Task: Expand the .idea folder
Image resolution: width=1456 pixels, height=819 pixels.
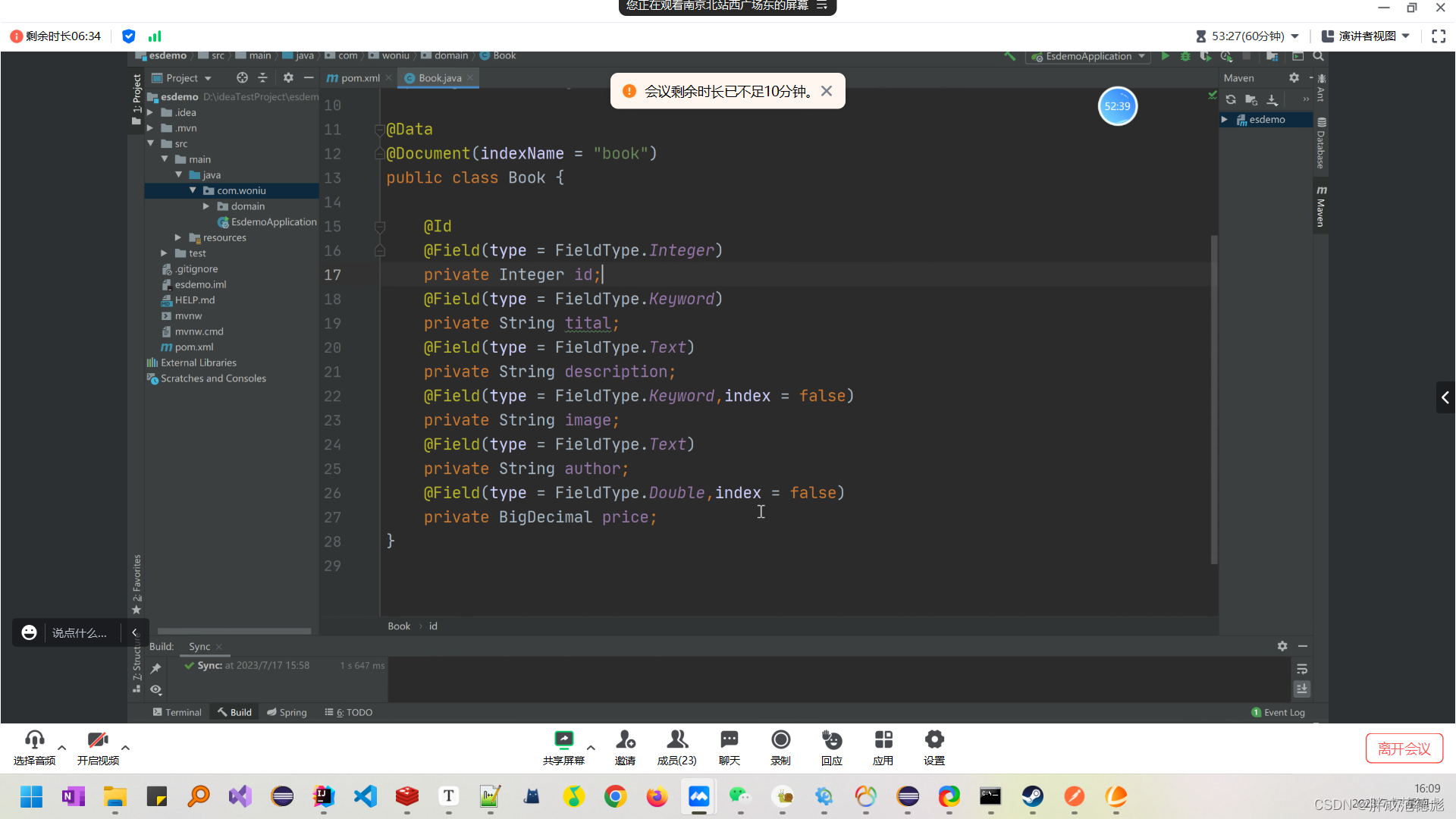Action: point(150,112)
